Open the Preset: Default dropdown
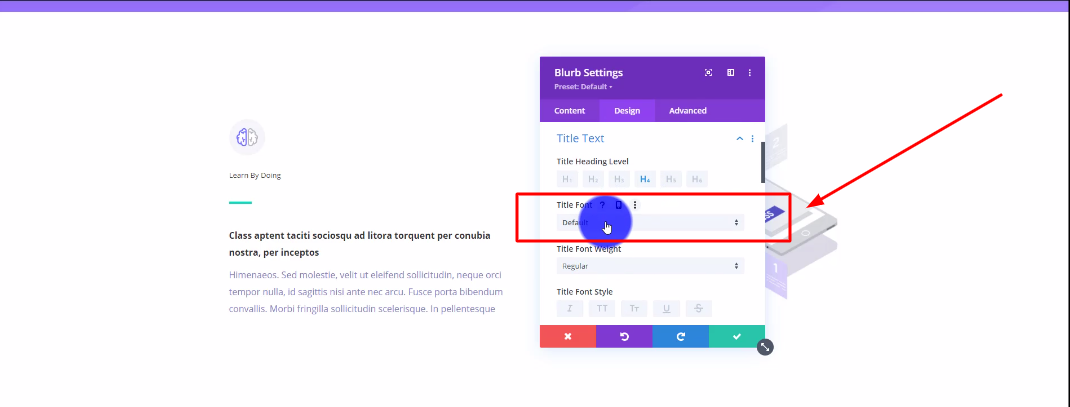 (x=583, y=87)
